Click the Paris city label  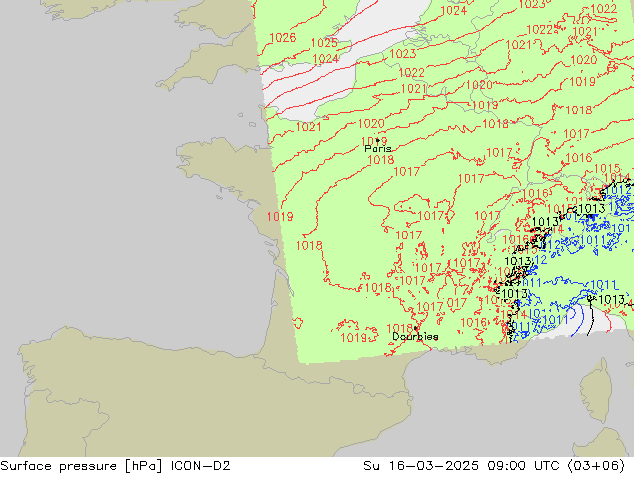378,149
